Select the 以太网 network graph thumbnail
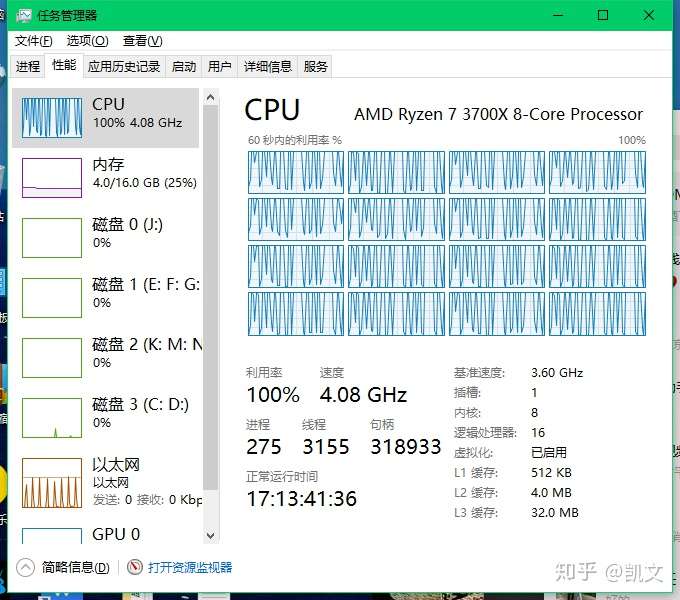Screen dimensions: 680x600 tap(52, 483)
